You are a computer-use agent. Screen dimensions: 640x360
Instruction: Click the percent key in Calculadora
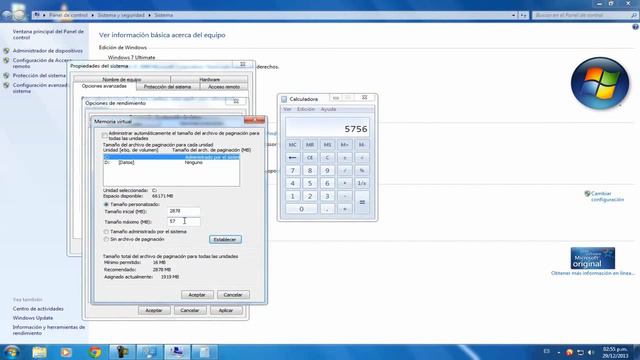click(x=362, y=171)
